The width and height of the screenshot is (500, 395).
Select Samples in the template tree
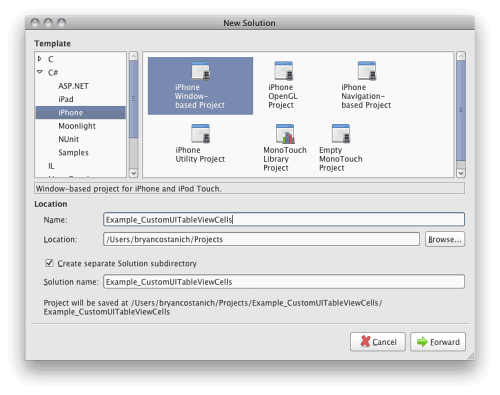[73, 153]
